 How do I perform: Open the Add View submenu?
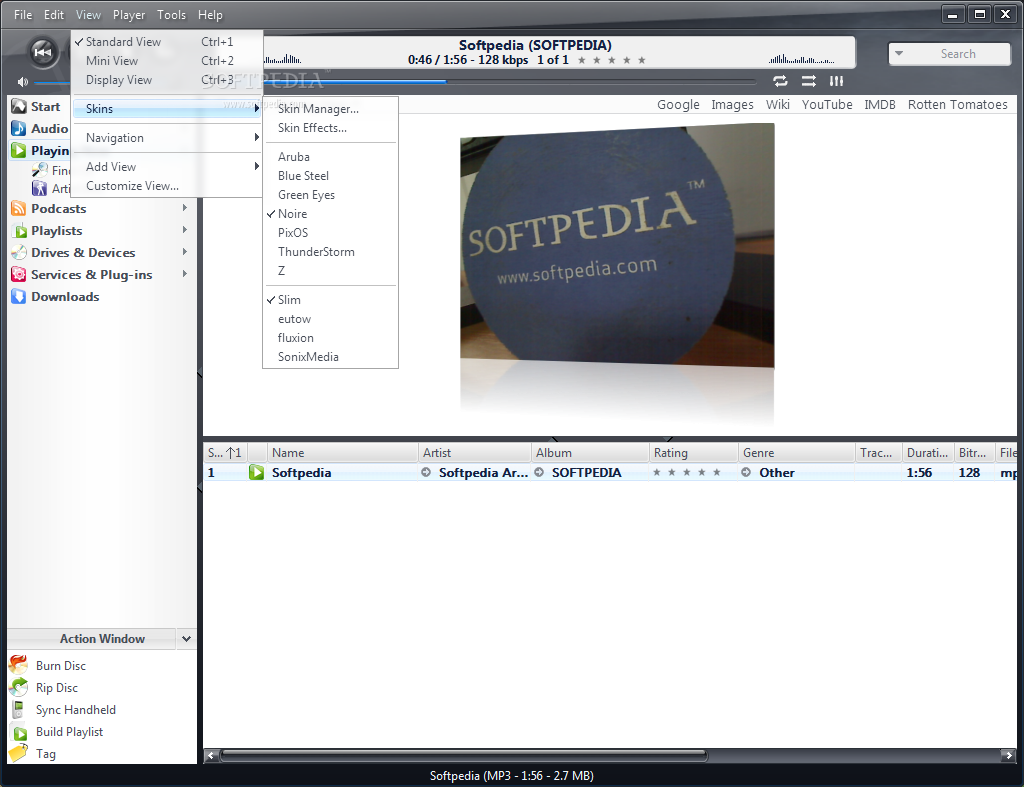[x=167, y=167]
